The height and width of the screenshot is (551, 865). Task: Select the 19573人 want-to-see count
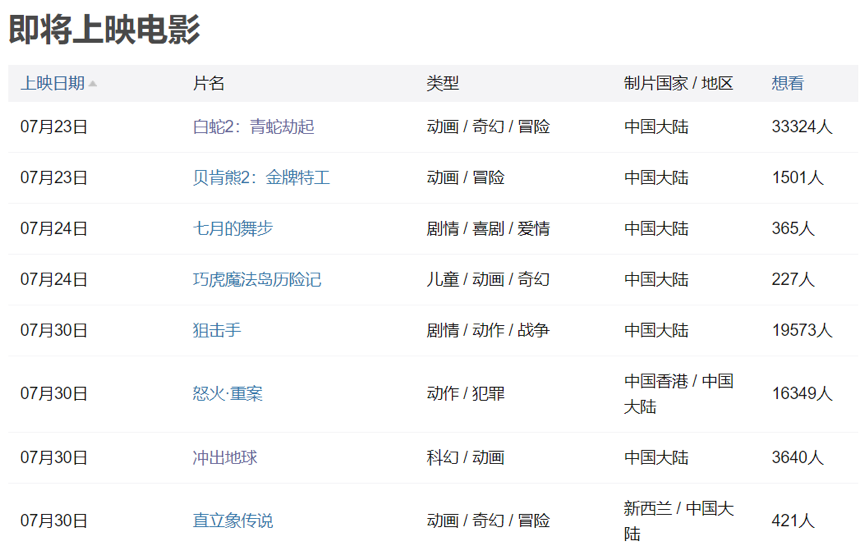pos(802,330)
